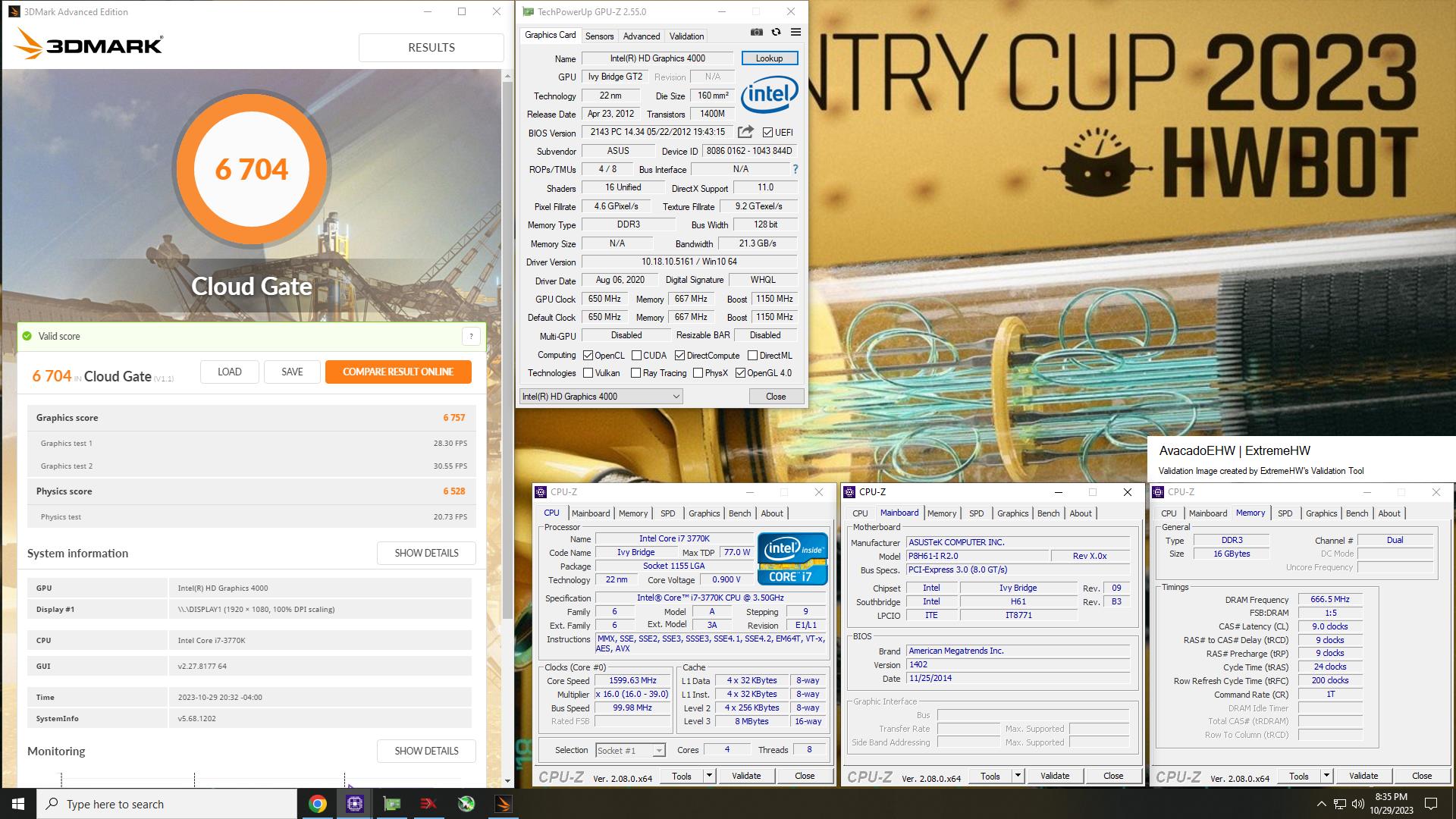Viewport: 1456px width, 819px height.
Task: Toggle the DirectML checkbox
Action: click(752, 356)
